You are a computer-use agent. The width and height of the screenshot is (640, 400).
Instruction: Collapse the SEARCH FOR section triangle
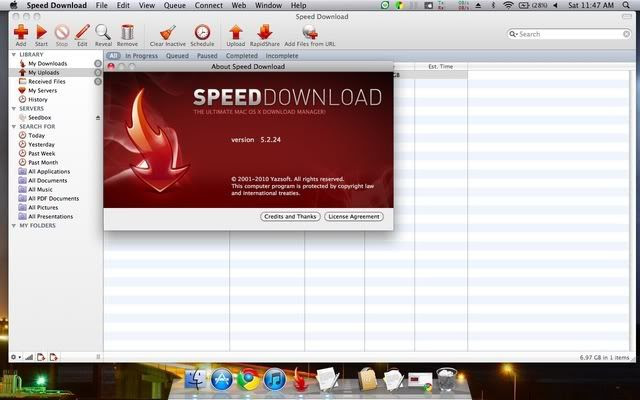(x=14, y=127)
